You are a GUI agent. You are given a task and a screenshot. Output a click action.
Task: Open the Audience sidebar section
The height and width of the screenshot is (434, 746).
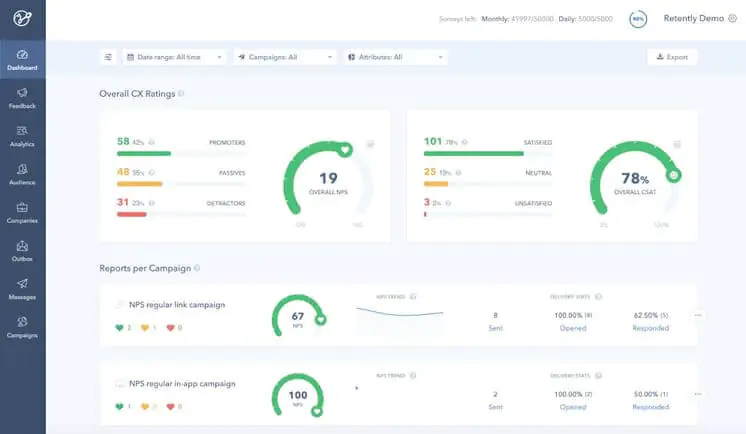(22, 175)
